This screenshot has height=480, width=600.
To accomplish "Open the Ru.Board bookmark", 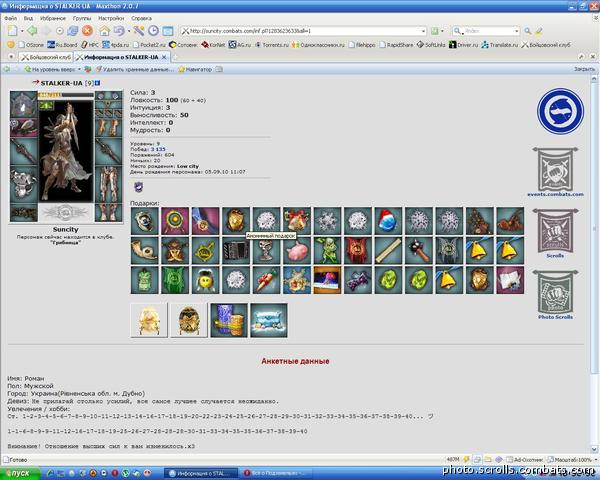I will point(62,45).
